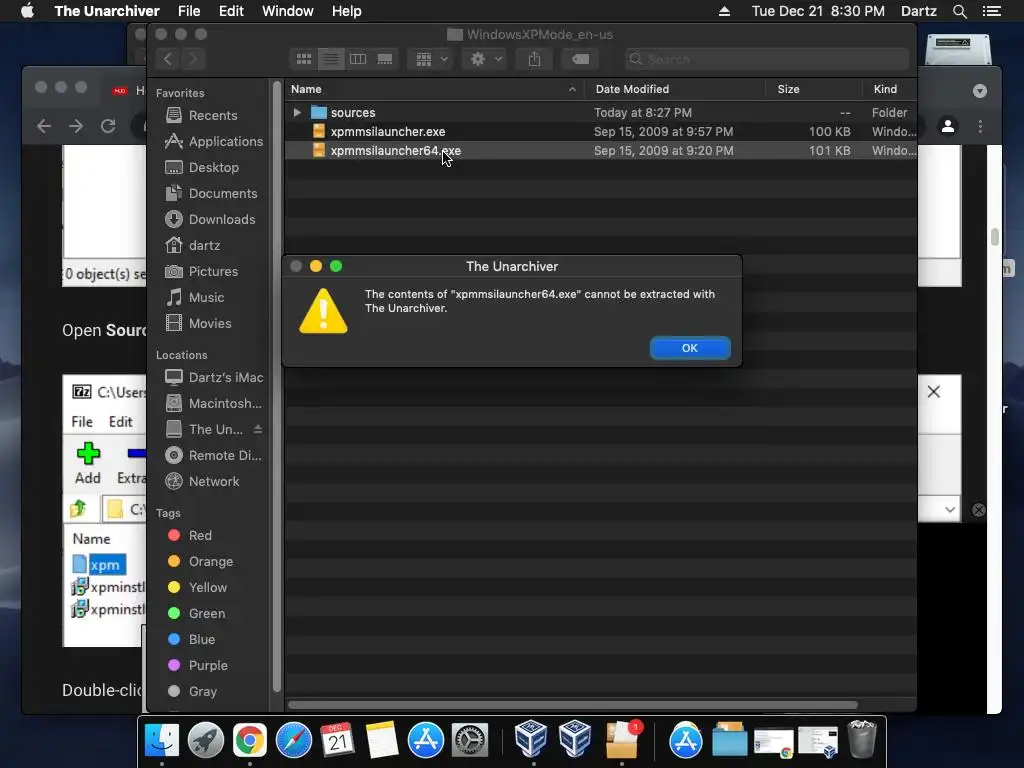Open Desktop in the Finder sidebar

(202, 167)
